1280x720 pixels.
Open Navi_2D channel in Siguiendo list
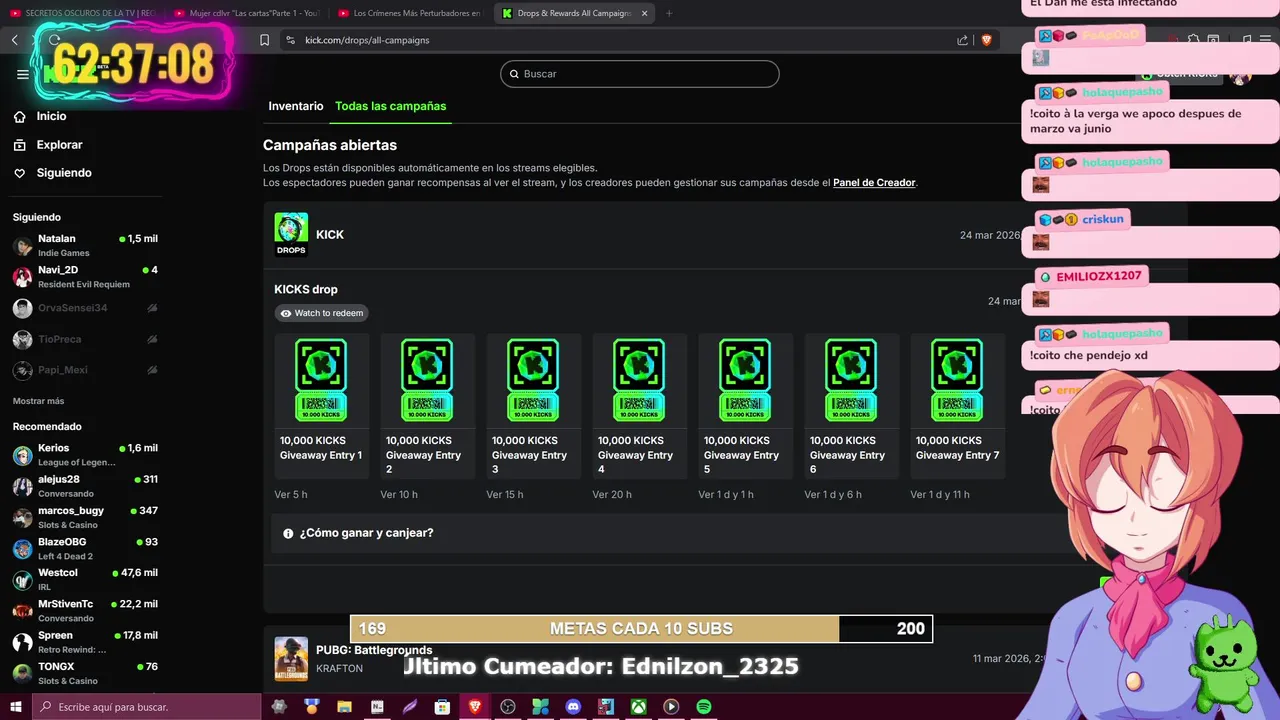[85, 277]
